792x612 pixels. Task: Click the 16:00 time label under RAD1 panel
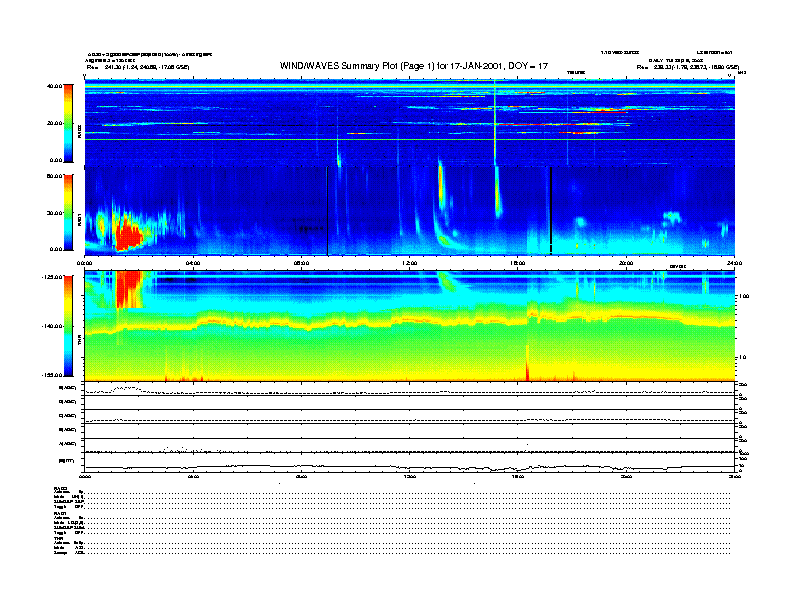click(x=518, y=263)
